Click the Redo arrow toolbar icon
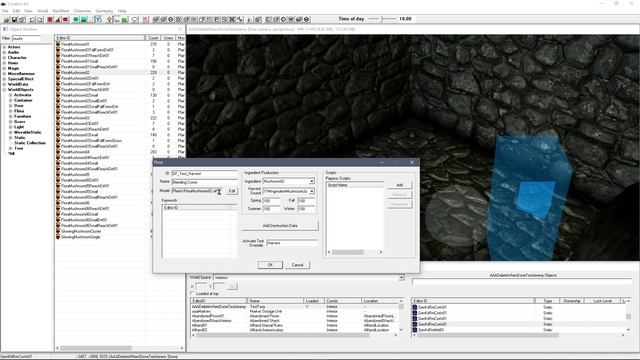 [x=40, y=19]
